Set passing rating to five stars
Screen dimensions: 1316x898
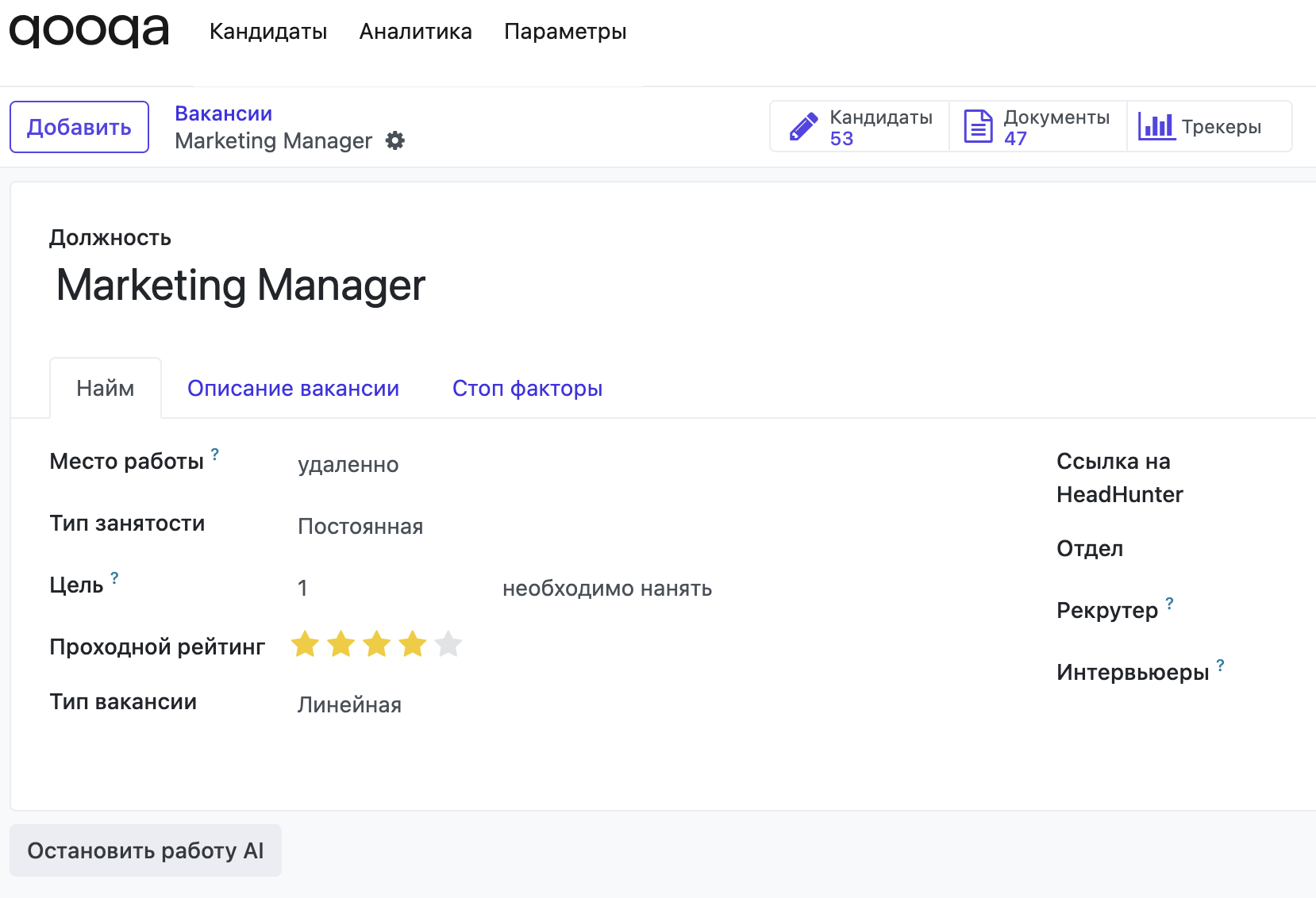click(448, 644)
